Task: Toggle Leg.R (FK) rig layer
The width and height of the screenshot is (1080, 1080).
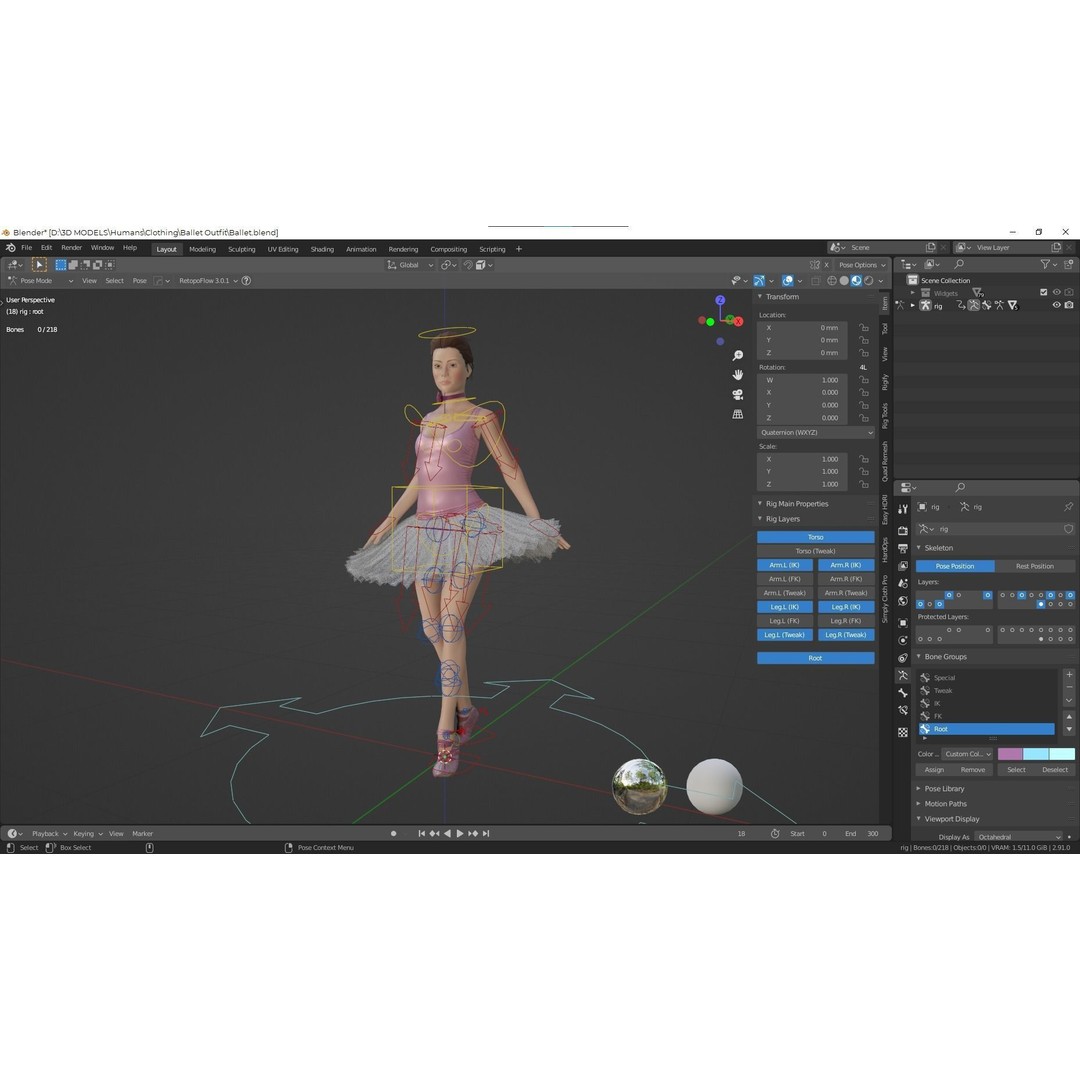Action: [x=846, y=621]
